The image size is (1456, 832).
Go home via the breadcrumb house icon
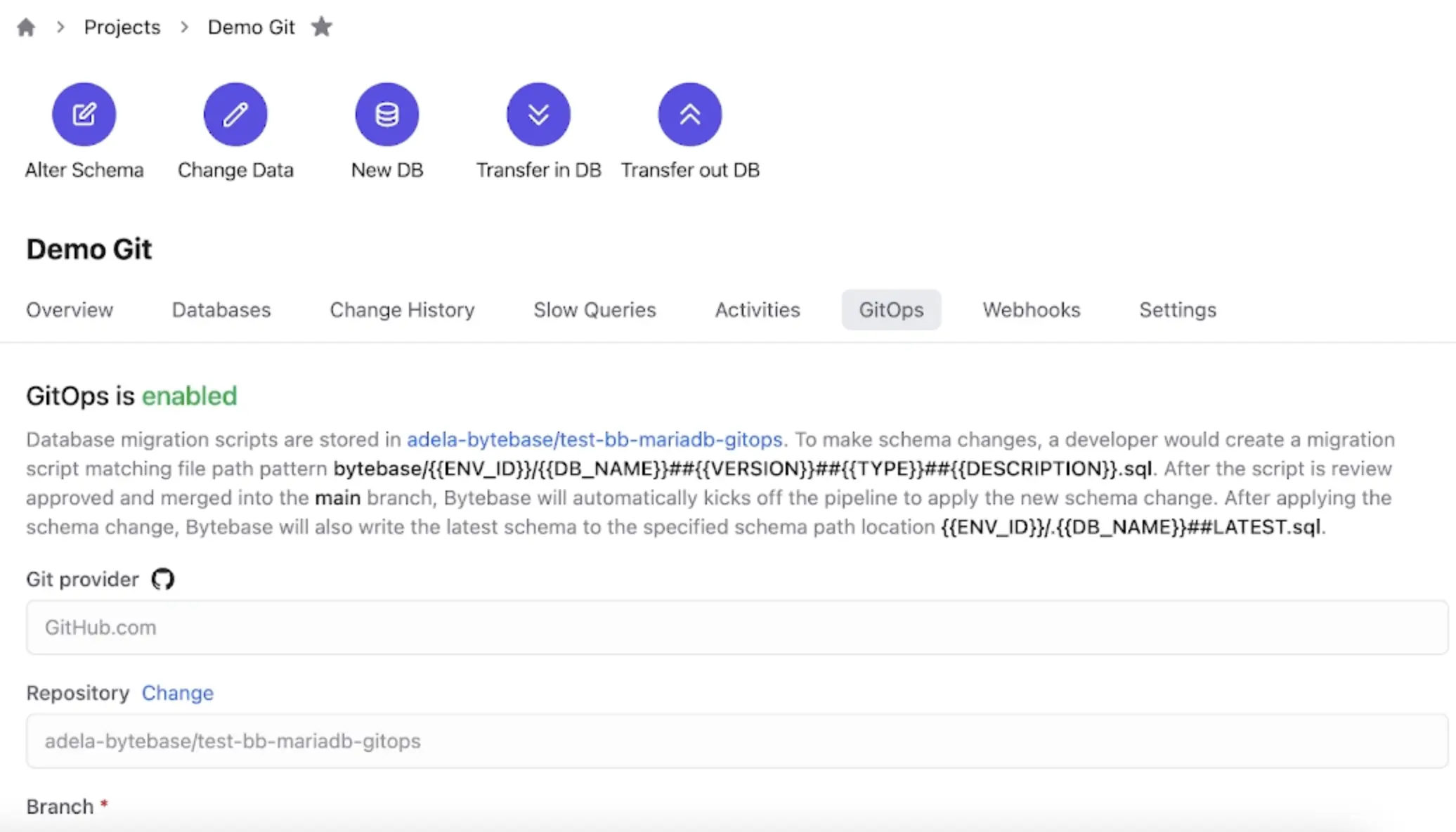pos(25,27)
